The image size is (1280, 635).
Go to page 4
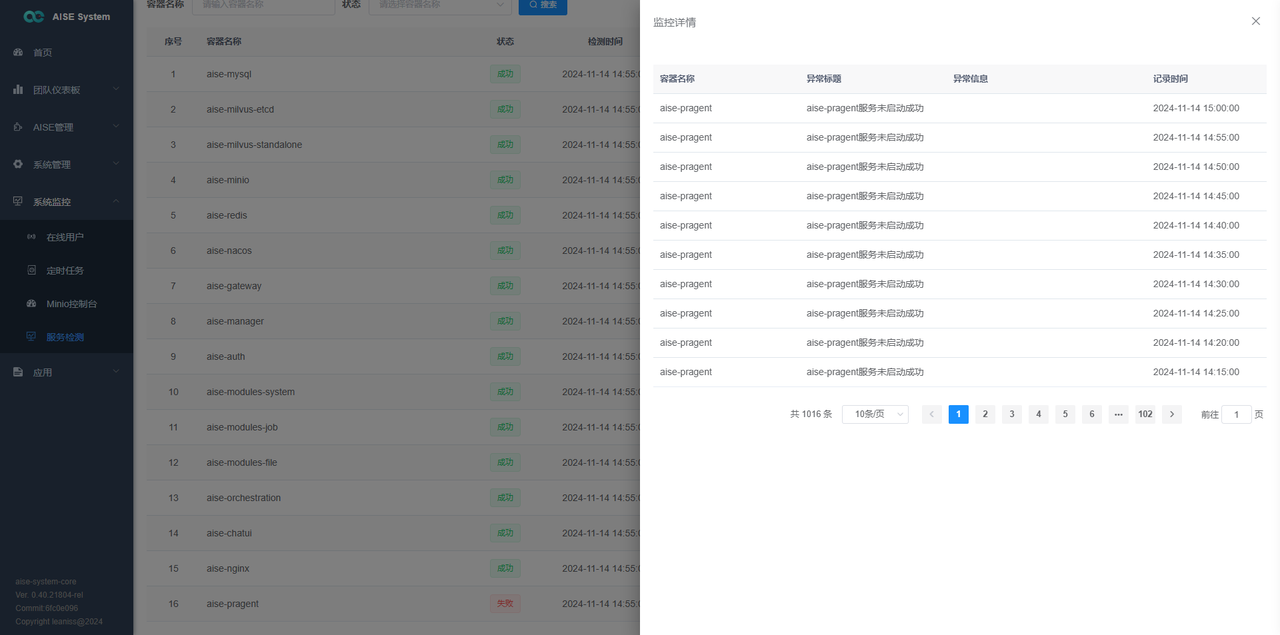point(1038,414)
